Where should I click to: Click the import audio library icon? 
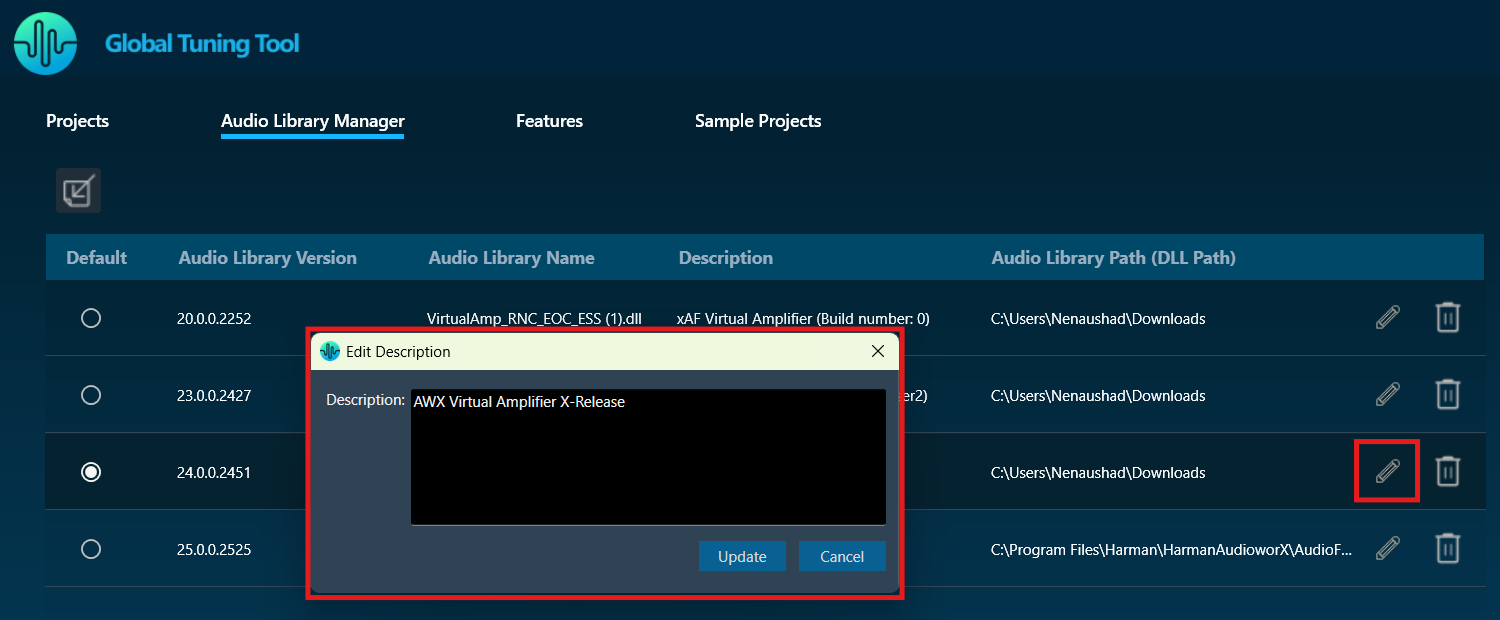pyautogui.click(x=78, y=190)
